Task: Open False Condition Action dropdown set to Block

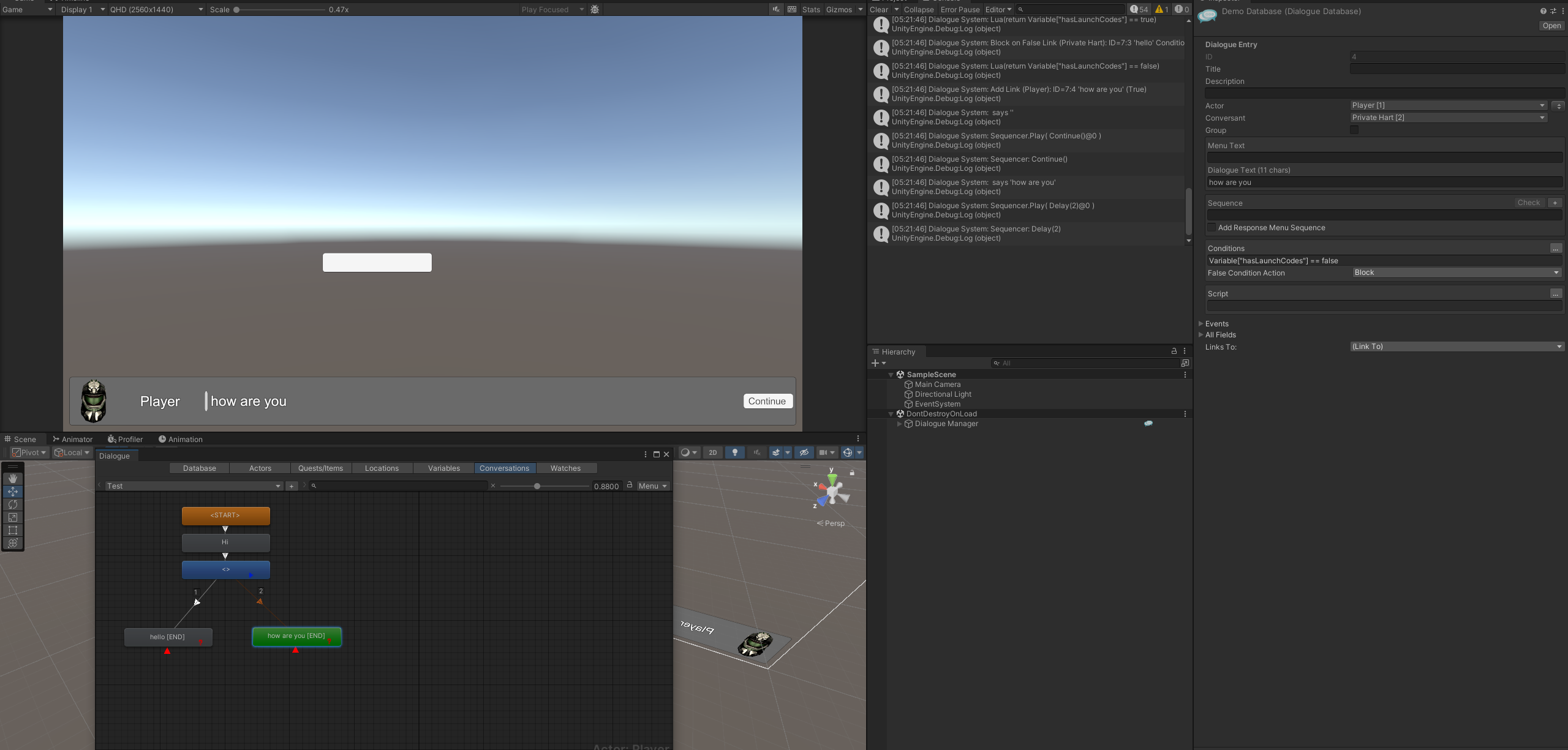Action: pyautogui.click(x=1457, y=272)
